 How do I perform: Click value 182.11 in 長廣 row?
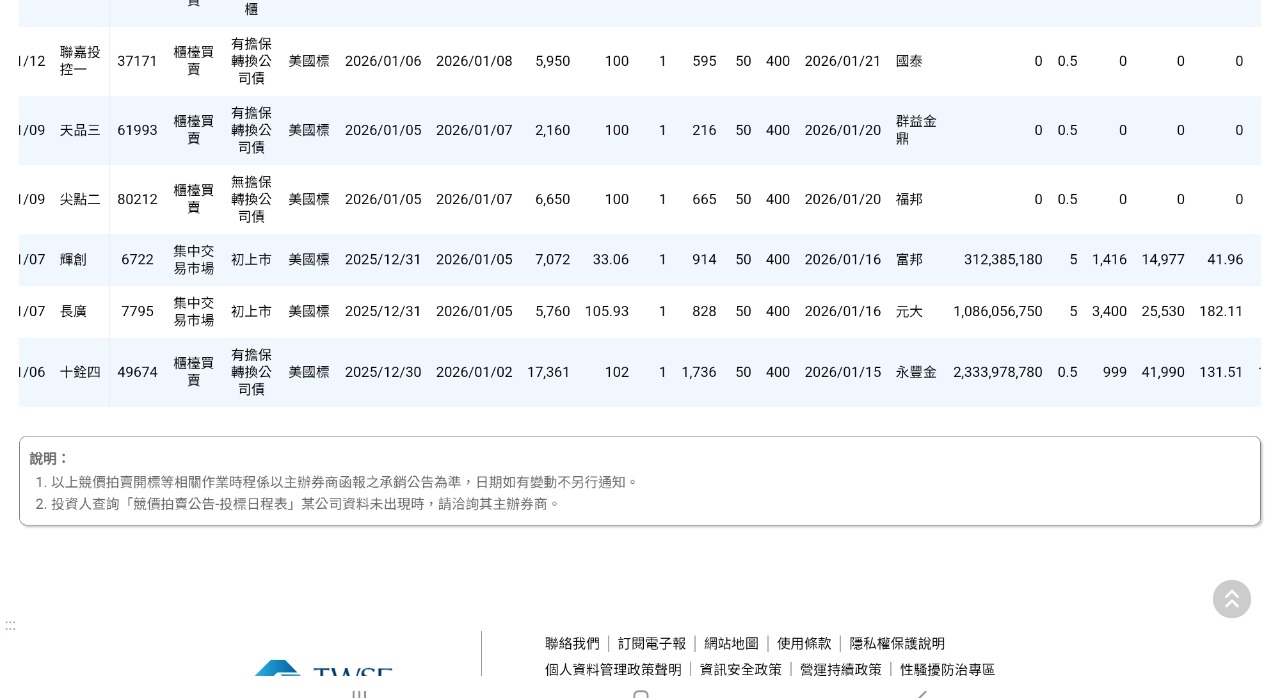[1221, 311]
